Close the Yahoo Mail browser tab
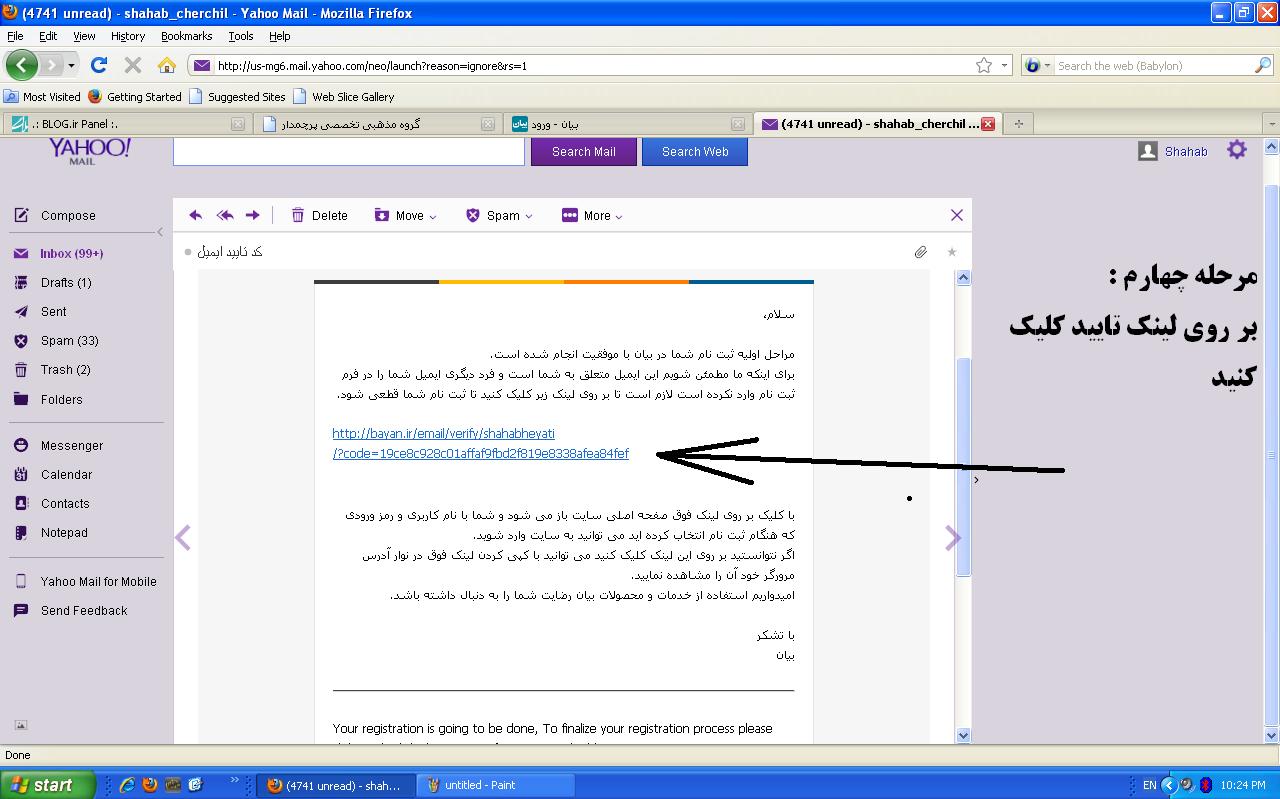The width and height of the screenshot is (1280, 799). coord(988,124)
